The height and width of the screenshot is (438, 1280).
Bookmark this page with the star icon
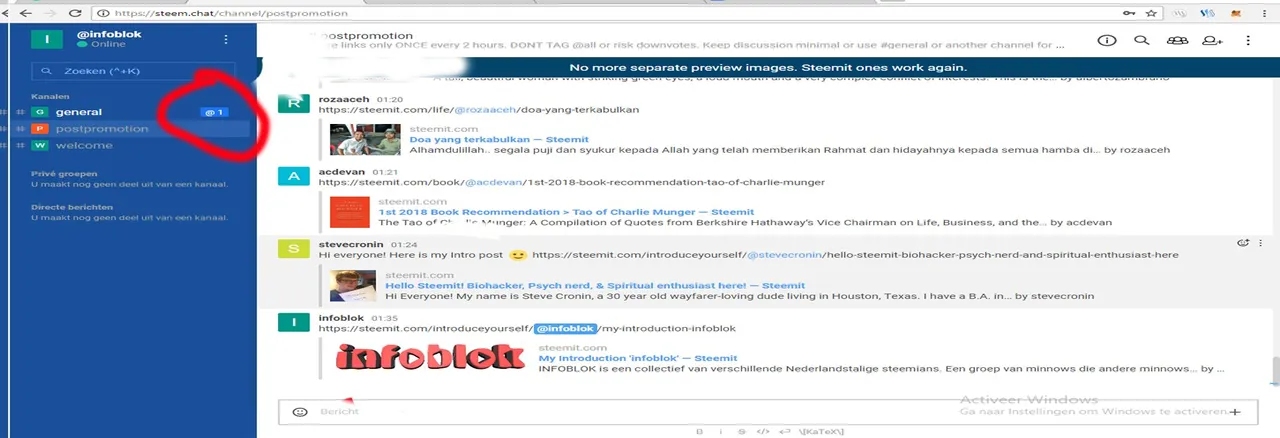pos(1152,13)
